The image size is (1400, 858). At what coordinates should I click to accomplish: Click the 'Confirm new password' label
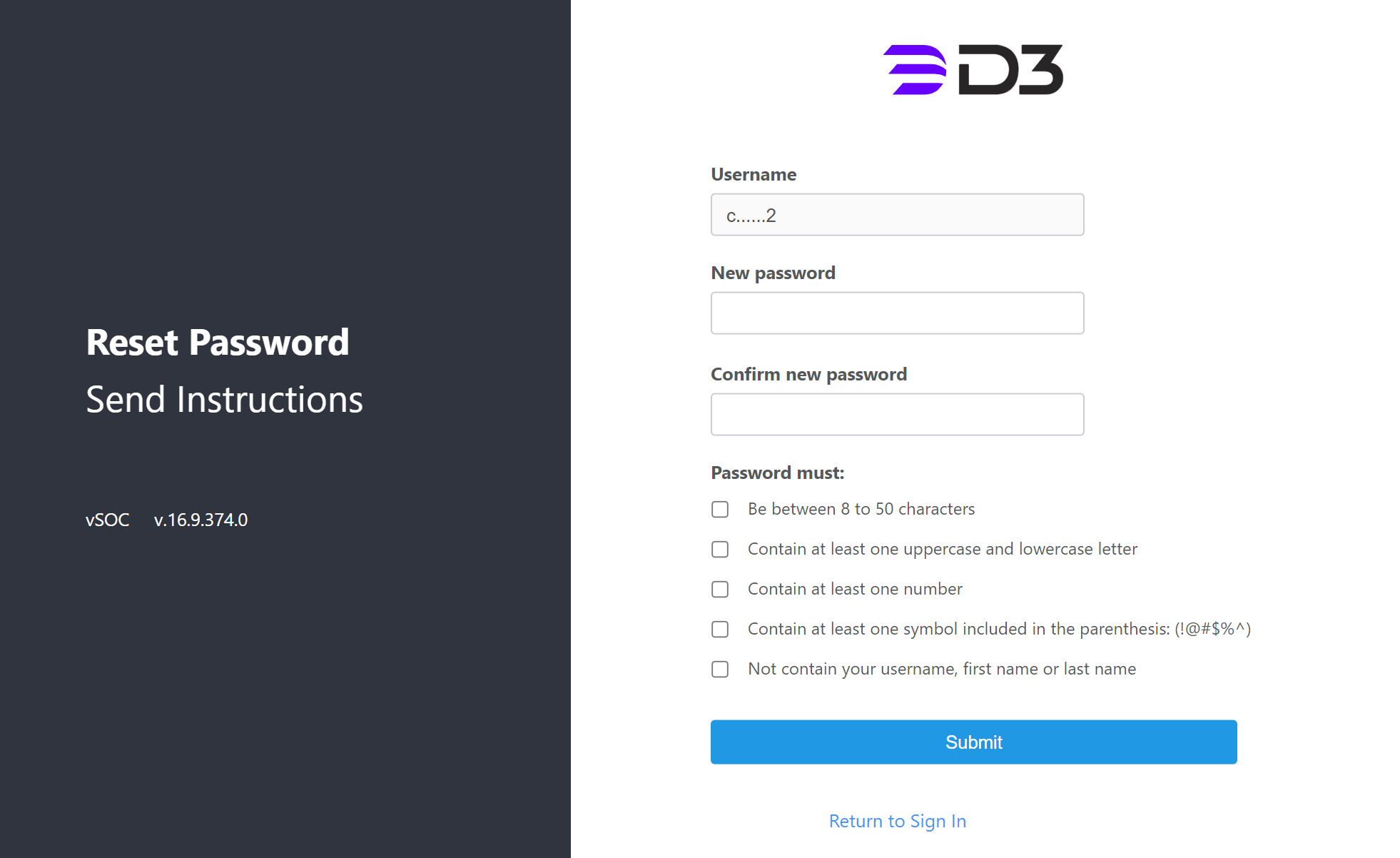tap(808, 374)
